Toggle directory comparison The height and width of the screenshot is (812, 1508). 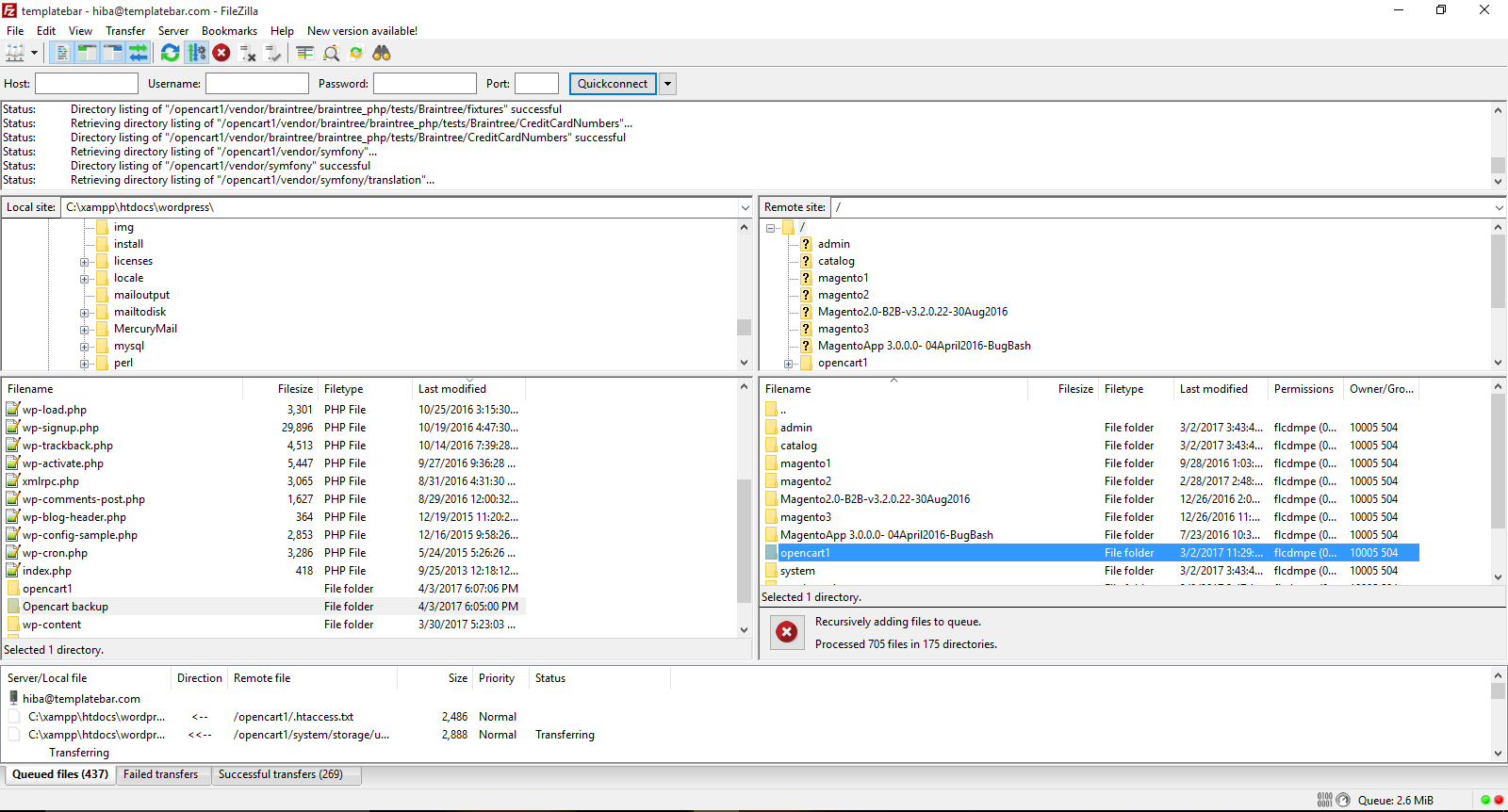pyautogui.click(x=331, y=54)
